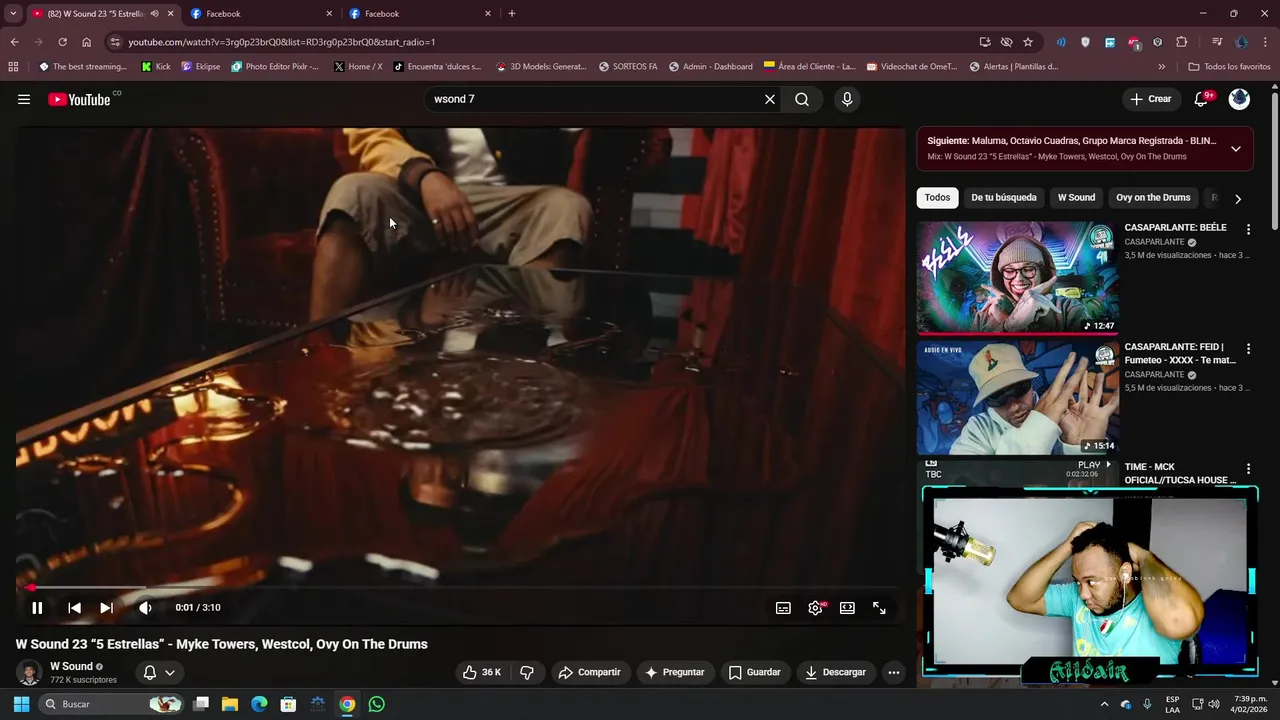Like the video with 36 K likes

coord(481,672)
